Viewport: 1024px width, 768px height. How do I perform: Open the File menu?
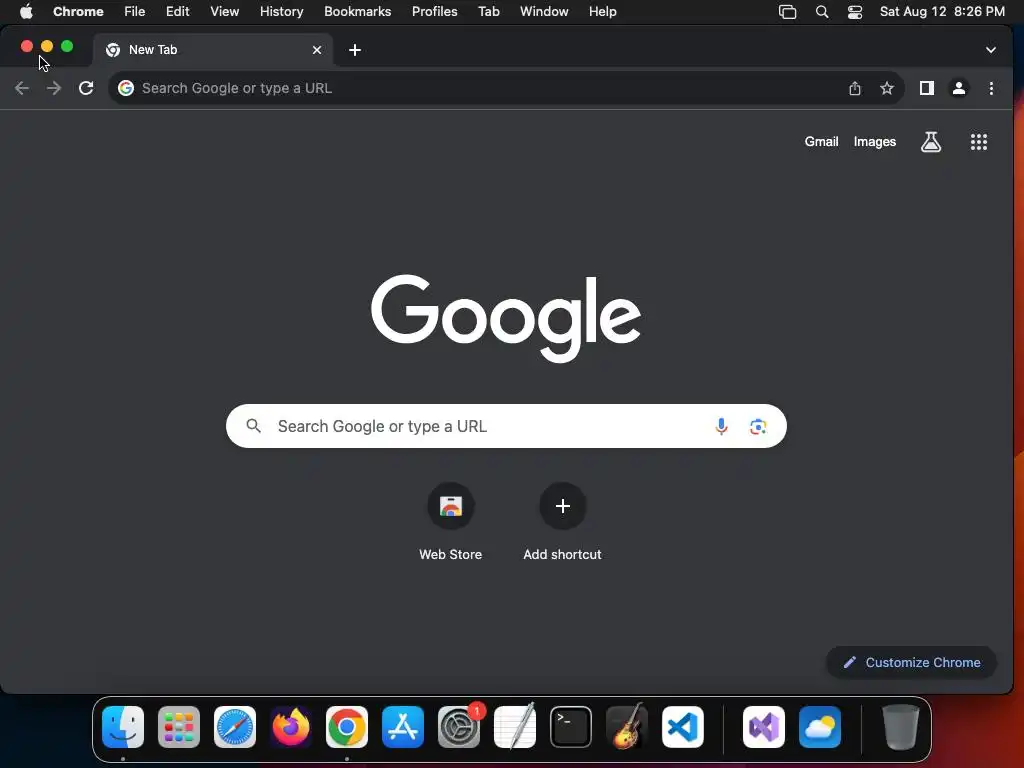coord(135,12)
